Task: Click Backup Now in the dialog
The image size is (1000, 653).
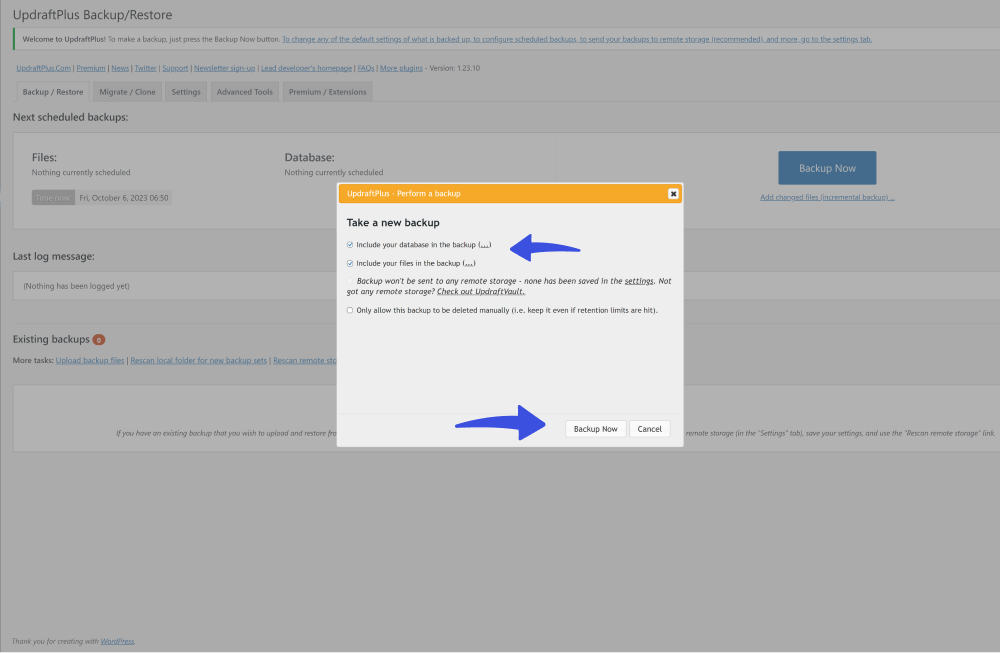Action: tap(595, 429)
